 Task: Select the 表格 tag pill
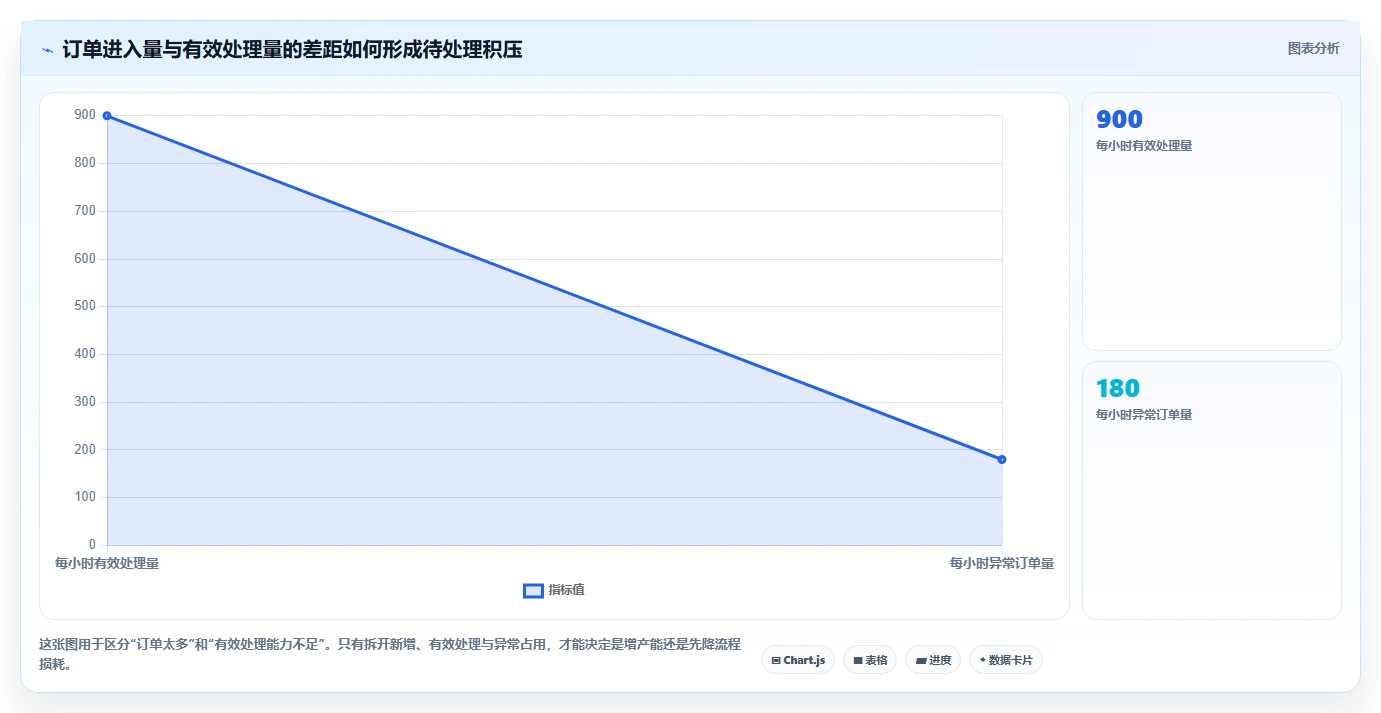click(870, 660)
